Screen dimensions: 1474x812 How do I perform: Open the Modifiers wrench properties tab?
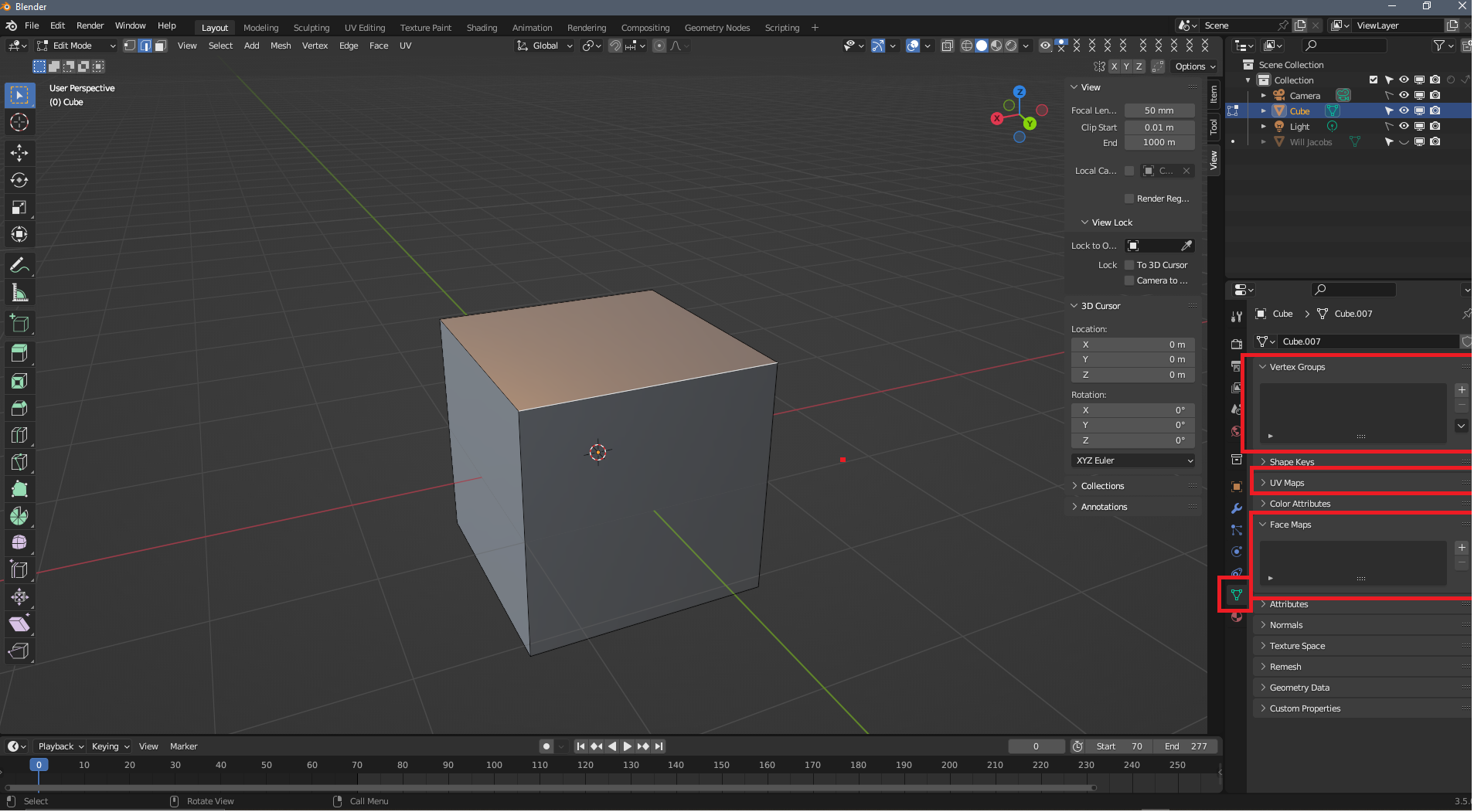pyautogui.click(x=1237, y=508)
